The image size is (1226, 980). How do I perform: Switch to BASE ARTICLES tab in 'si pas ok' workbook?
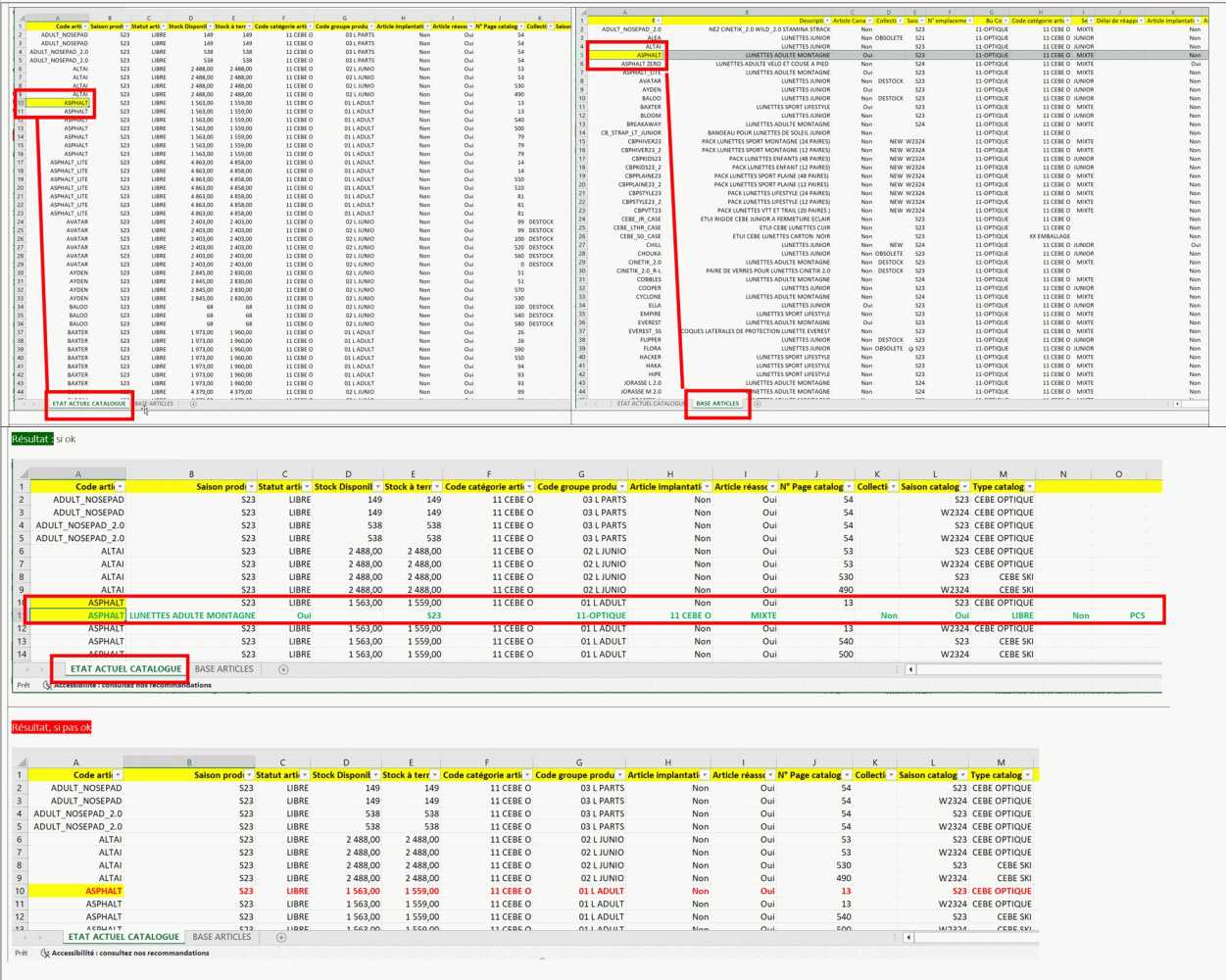point(221,938)
